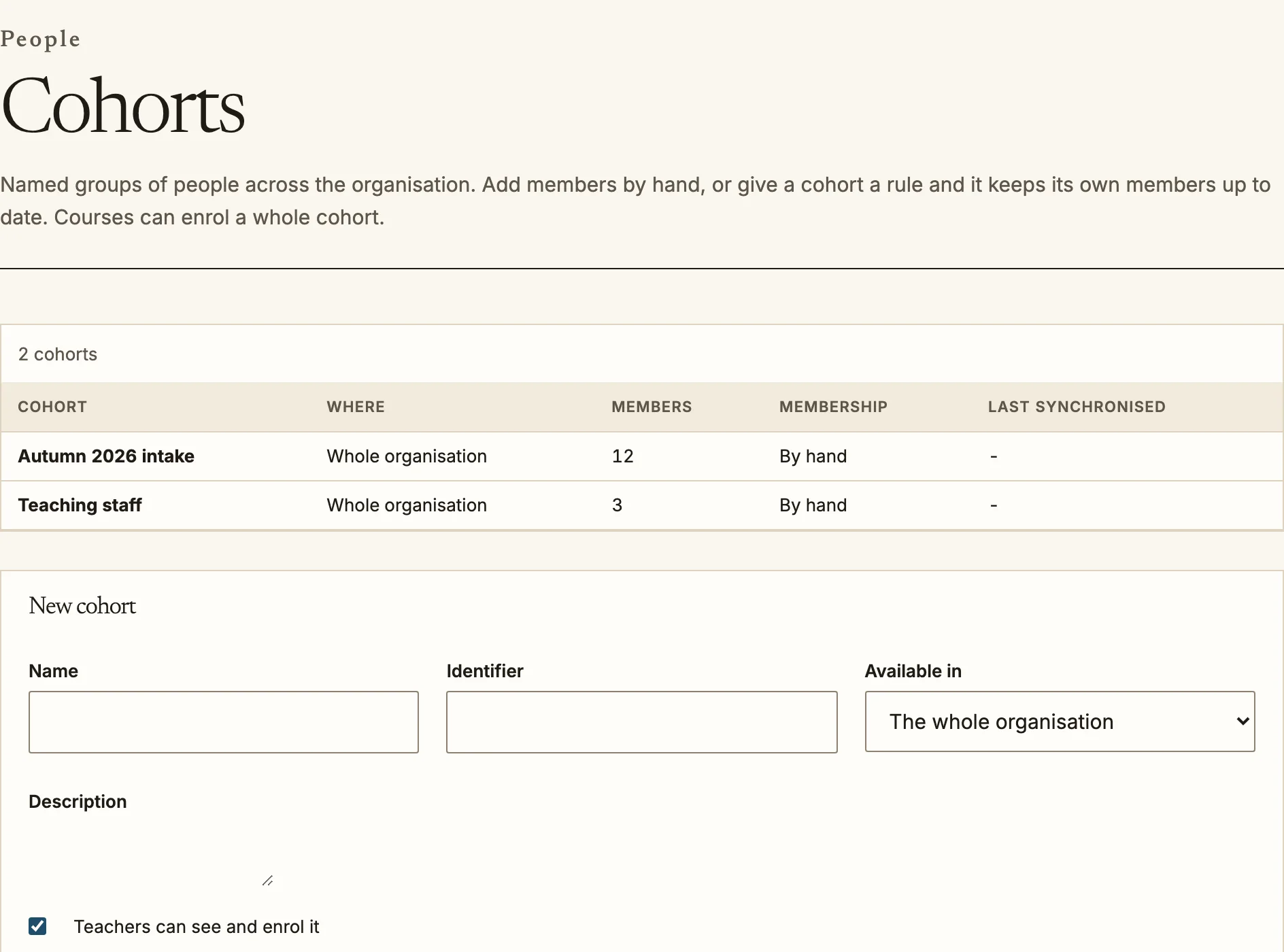The width and height of the screenshot is (1284, 952).
Task: Click the 'Teachers can see and enrol it' label
Action: click(x=197, y=927)
